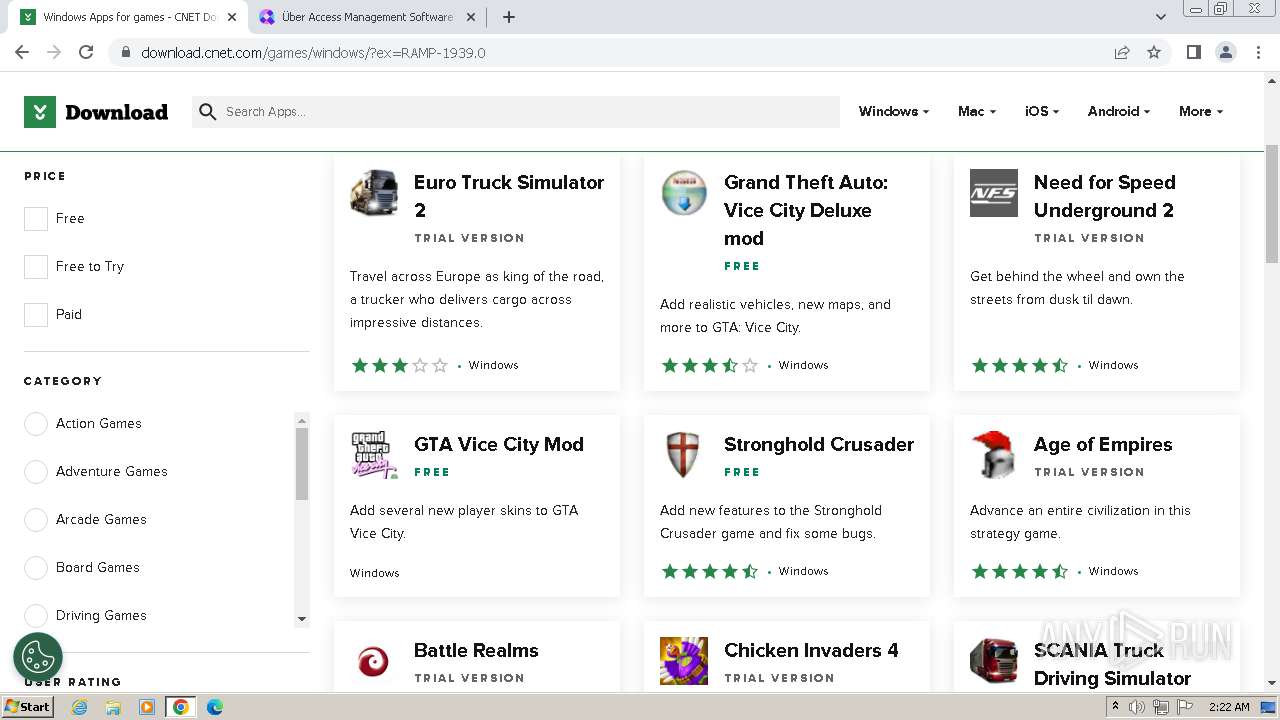Open File Explorer from the taskbar
This screenshot has height=720, width=1280.
coord(113,707)
